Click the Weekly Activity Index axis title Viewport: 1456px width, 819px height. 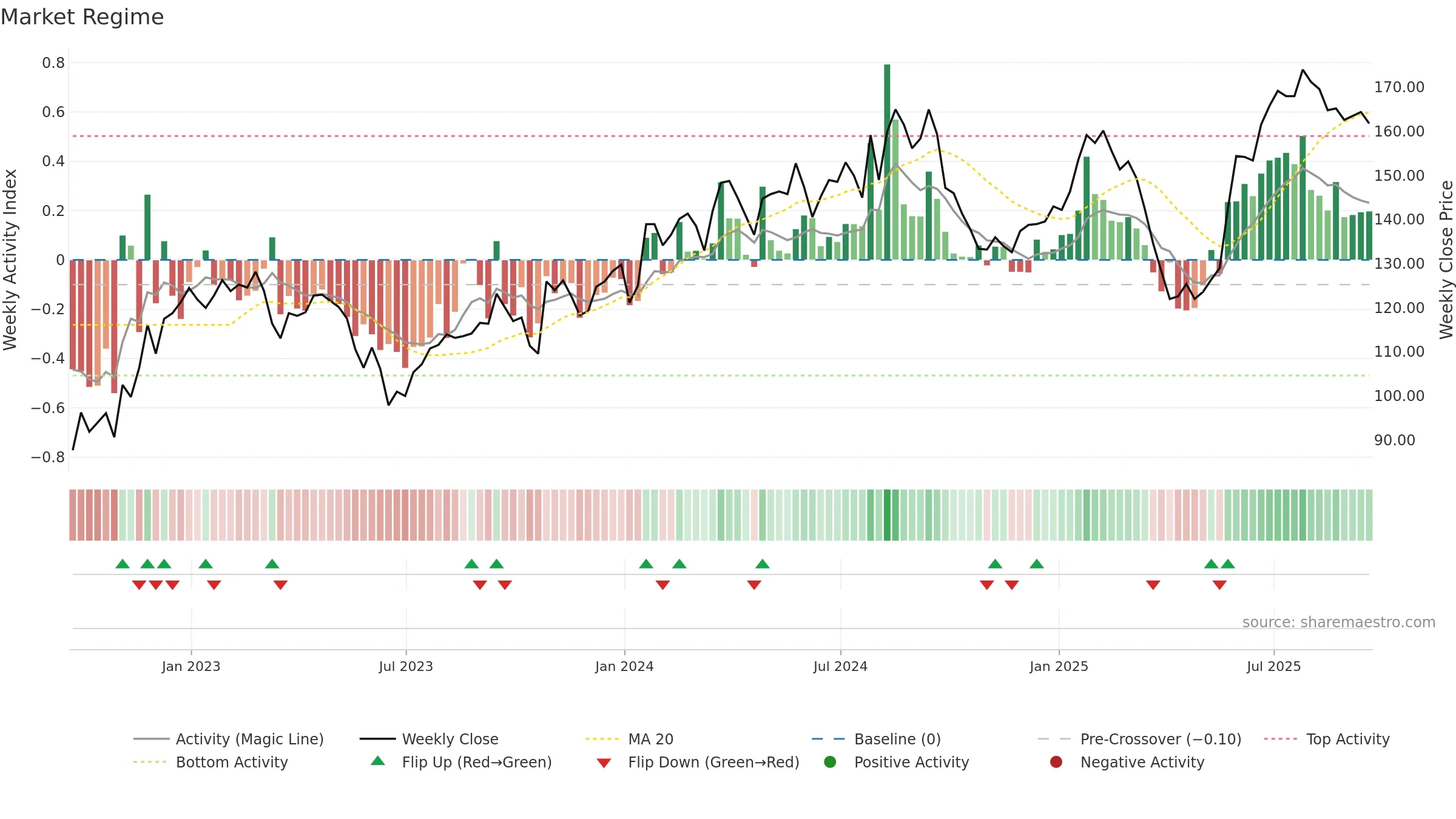pyautogui.click(x=10, y=260)
